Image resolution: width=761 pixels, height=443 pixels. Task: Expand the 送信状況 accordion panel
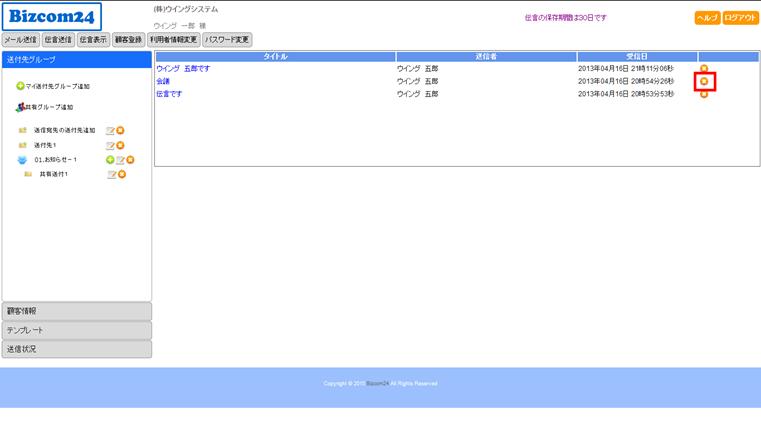(76, 349)
